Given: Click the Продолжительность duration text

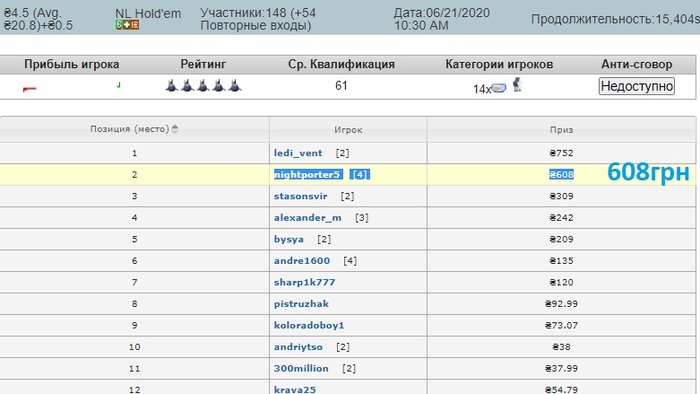Looking at the screenshot, I should click(615, 19).
